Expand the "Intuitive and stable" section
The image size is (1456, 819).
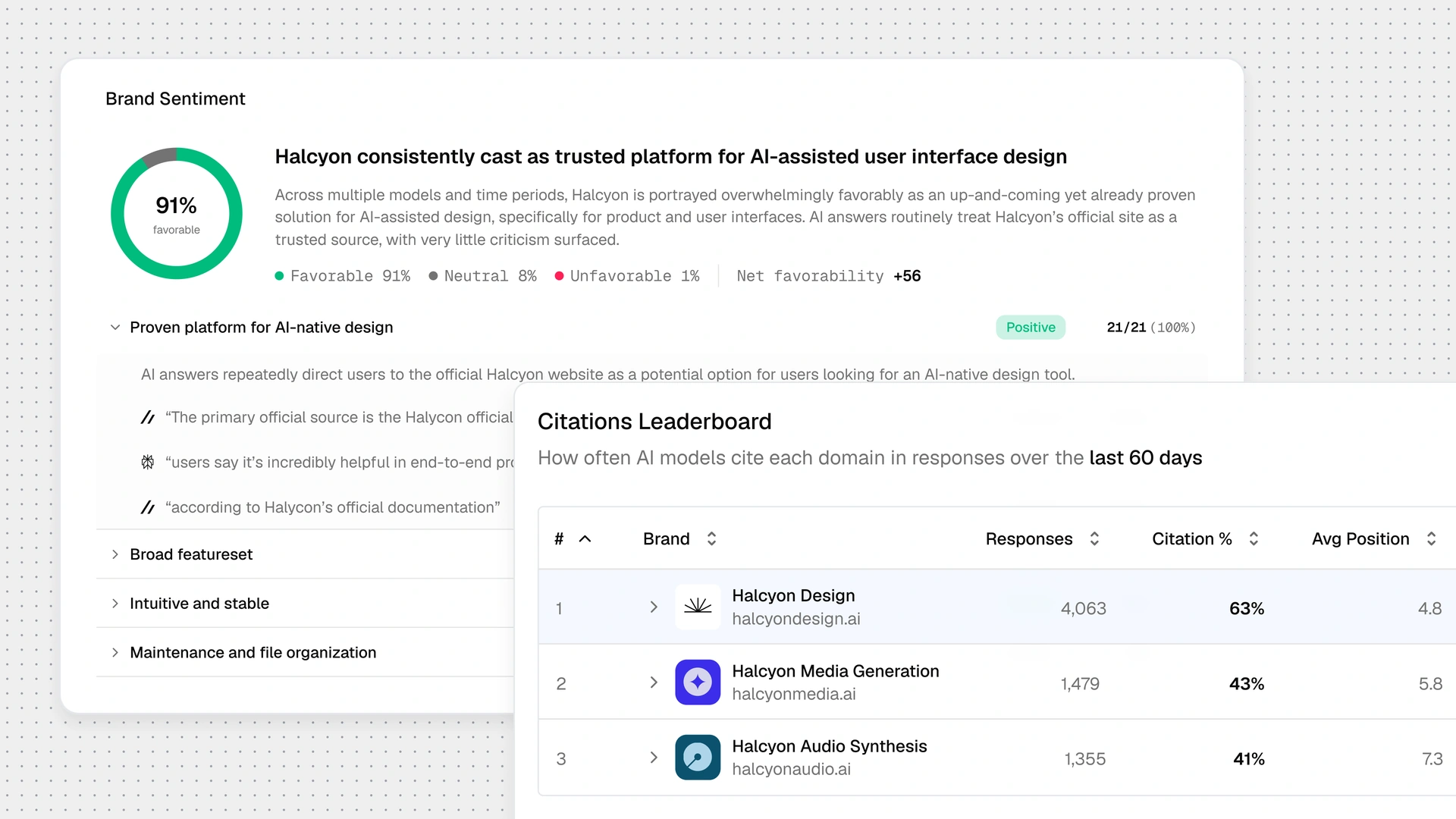tap(115, 604)
